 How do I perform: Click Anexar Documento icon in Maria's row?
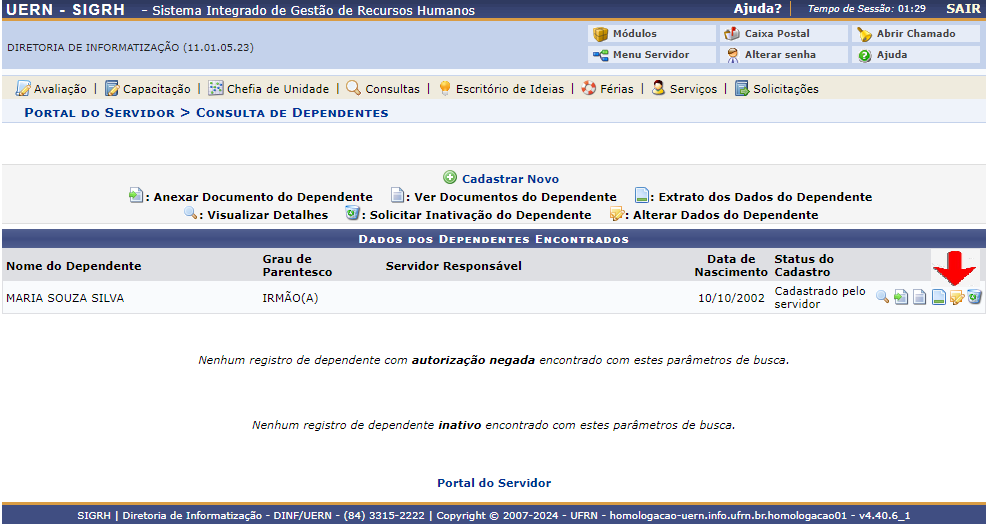pos(900,297)
